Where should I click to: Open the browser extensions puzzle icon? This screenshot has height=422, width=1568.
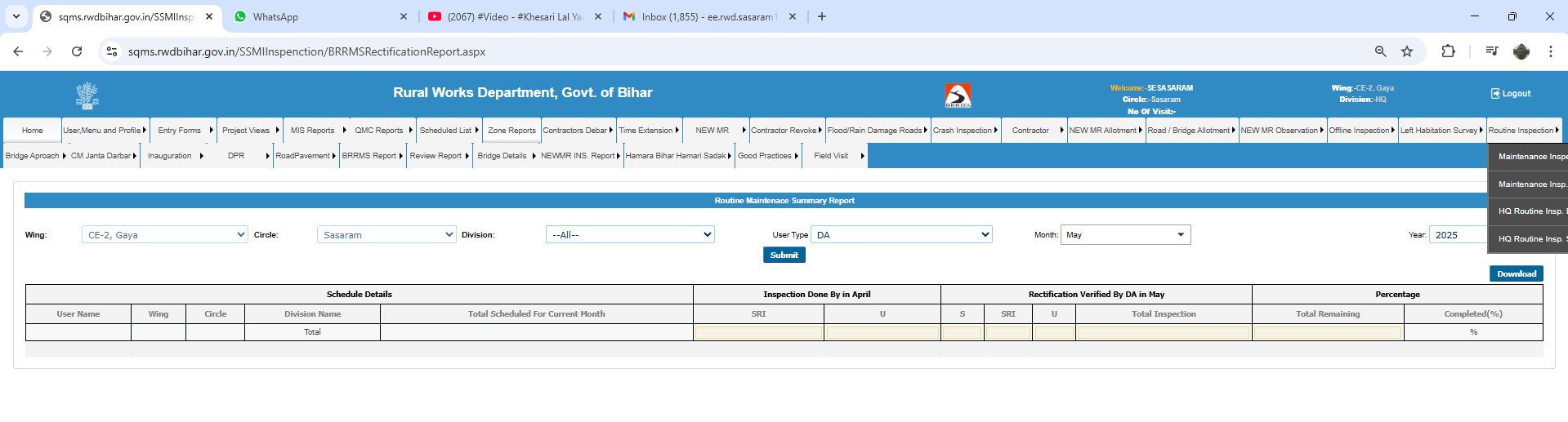1448,51
